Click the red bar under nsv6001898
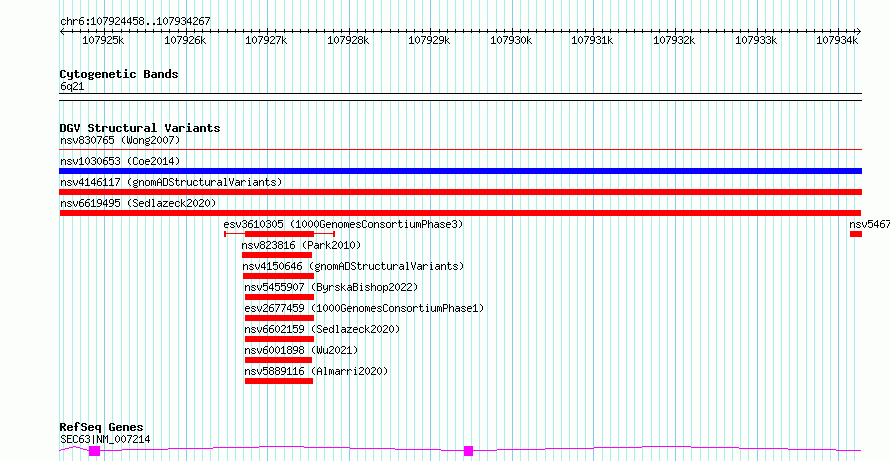890x461 pixels. pyautogui.click(x=279, y=360)
